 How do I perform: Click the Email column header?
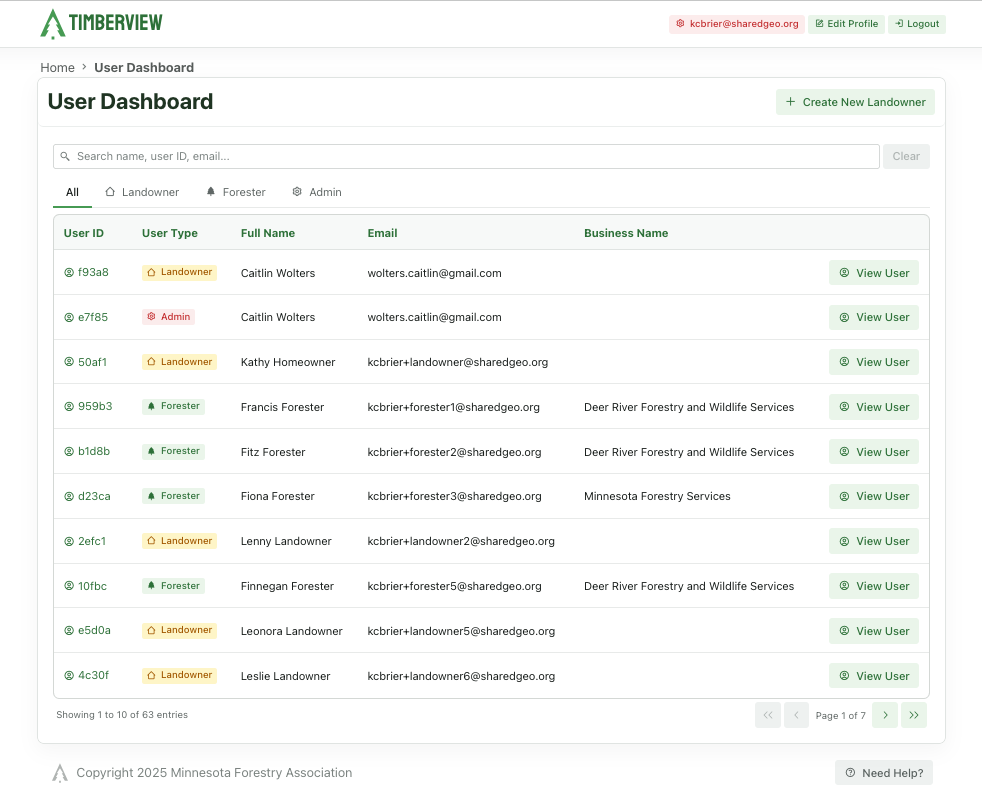click(382, 233)
